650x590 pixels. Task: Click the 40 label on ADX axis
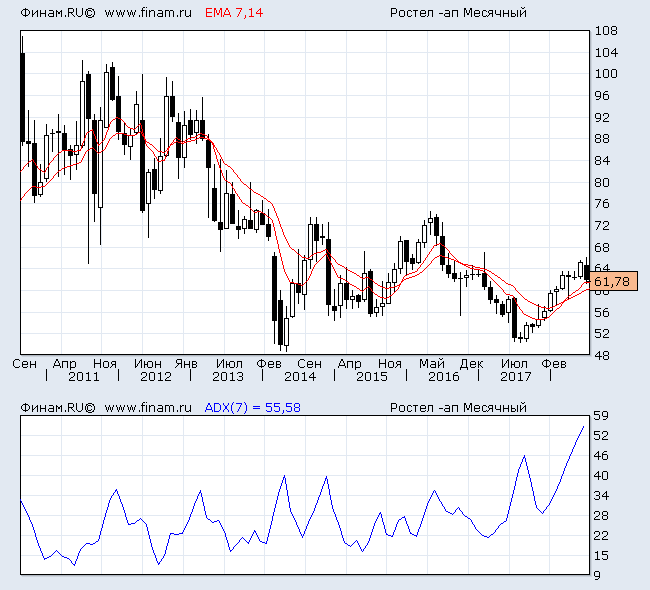click(x=602, y=476)
